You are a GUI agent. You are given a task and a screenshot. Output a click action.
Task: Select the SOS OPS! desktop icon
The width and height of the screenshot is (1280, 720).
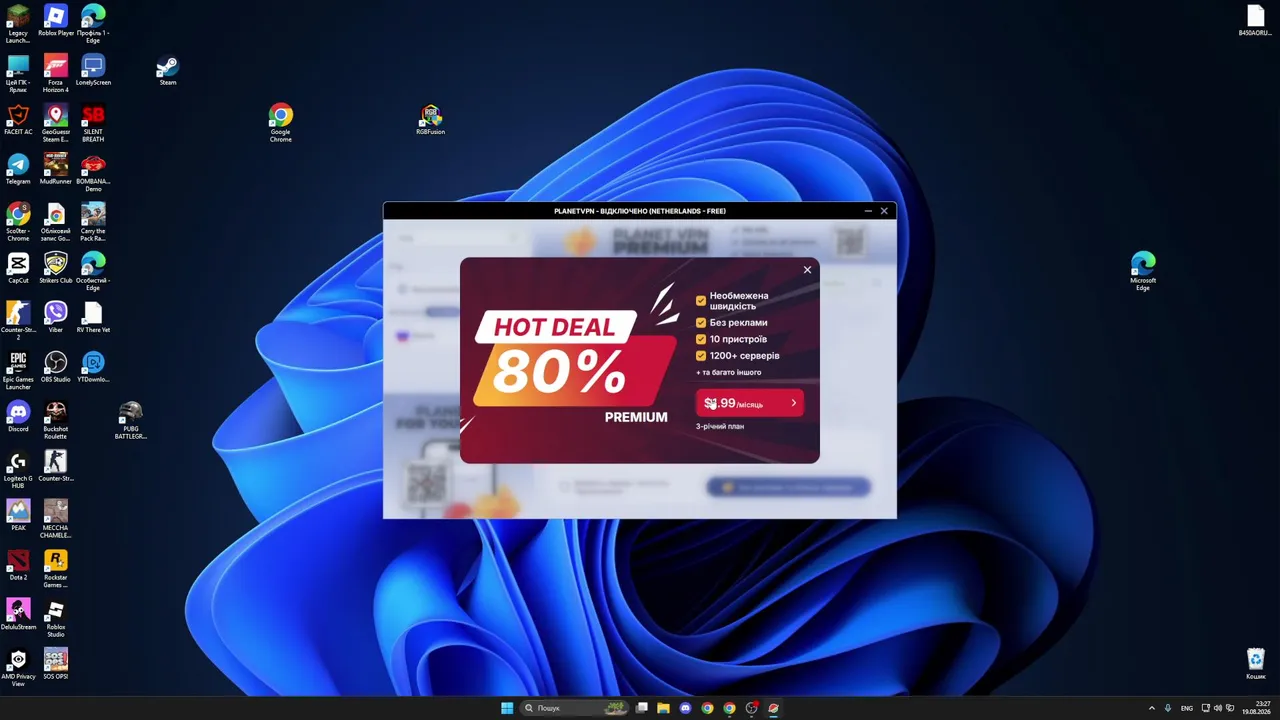(x=56, y=664)
